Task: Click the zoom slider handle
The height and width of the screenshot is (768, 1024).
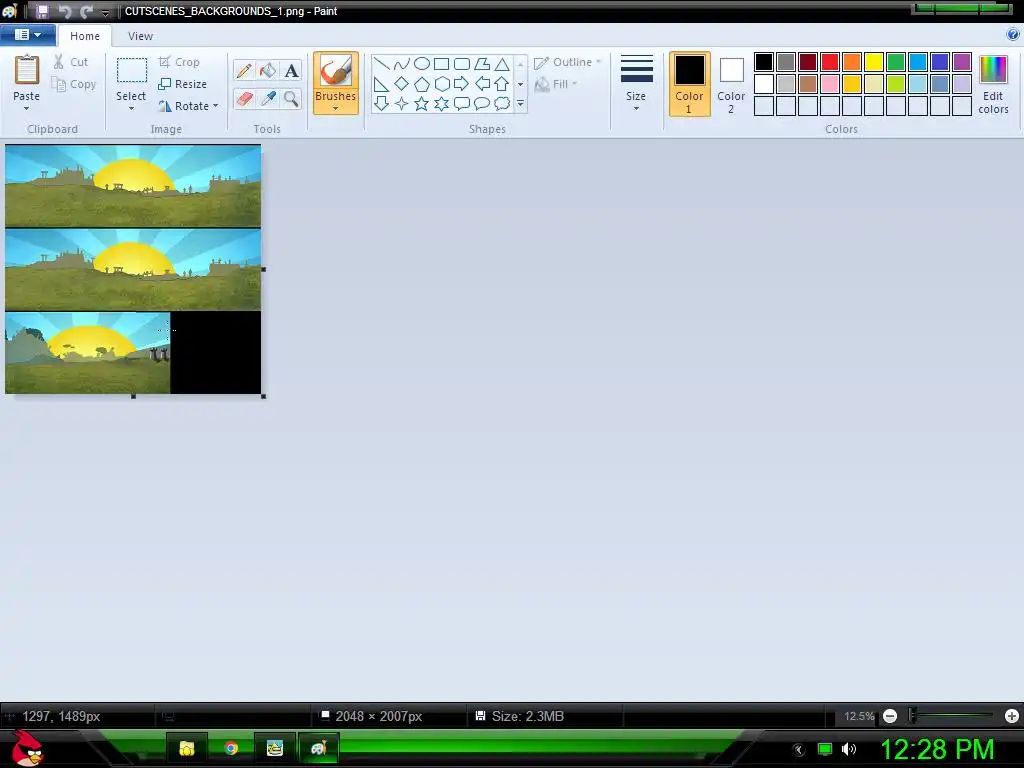Action: (912, 716)
